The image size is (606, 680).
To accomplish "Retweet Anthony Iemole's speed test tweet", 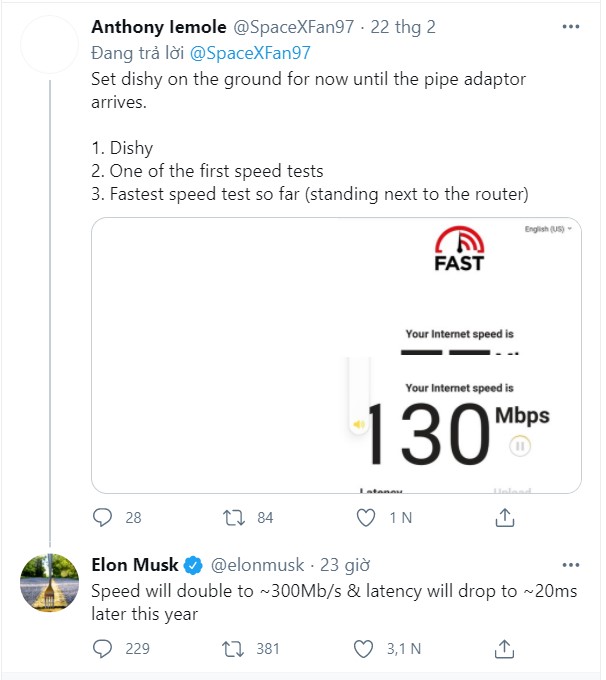I will pyautogui.click(x=232, y=517).
